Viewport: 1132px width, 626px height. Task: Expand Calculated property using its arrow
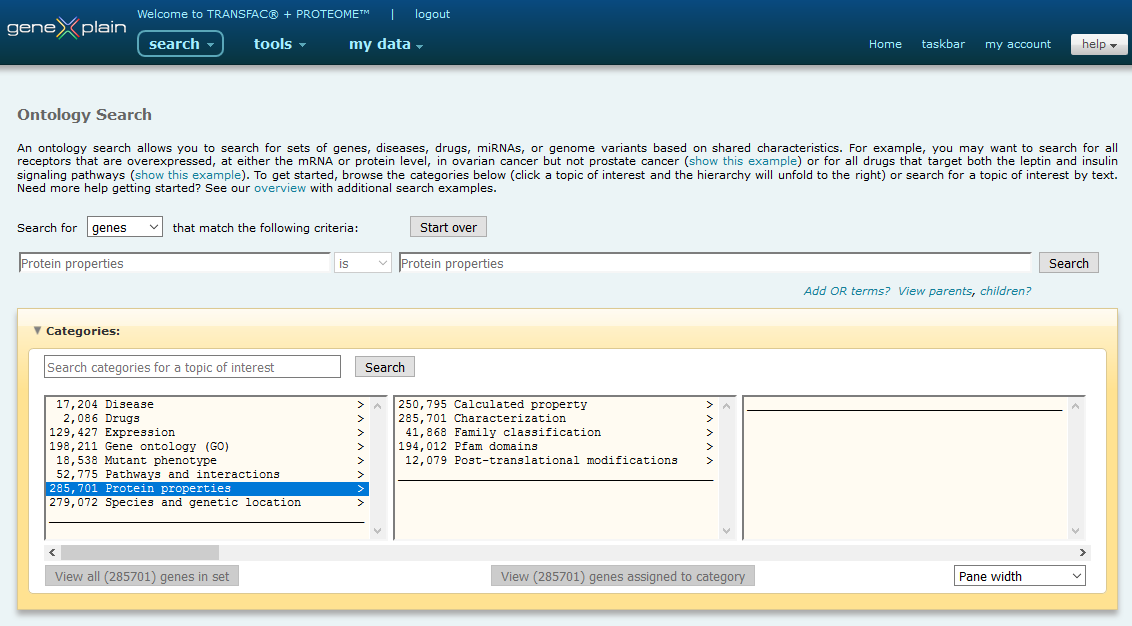(x=710, y=404)
